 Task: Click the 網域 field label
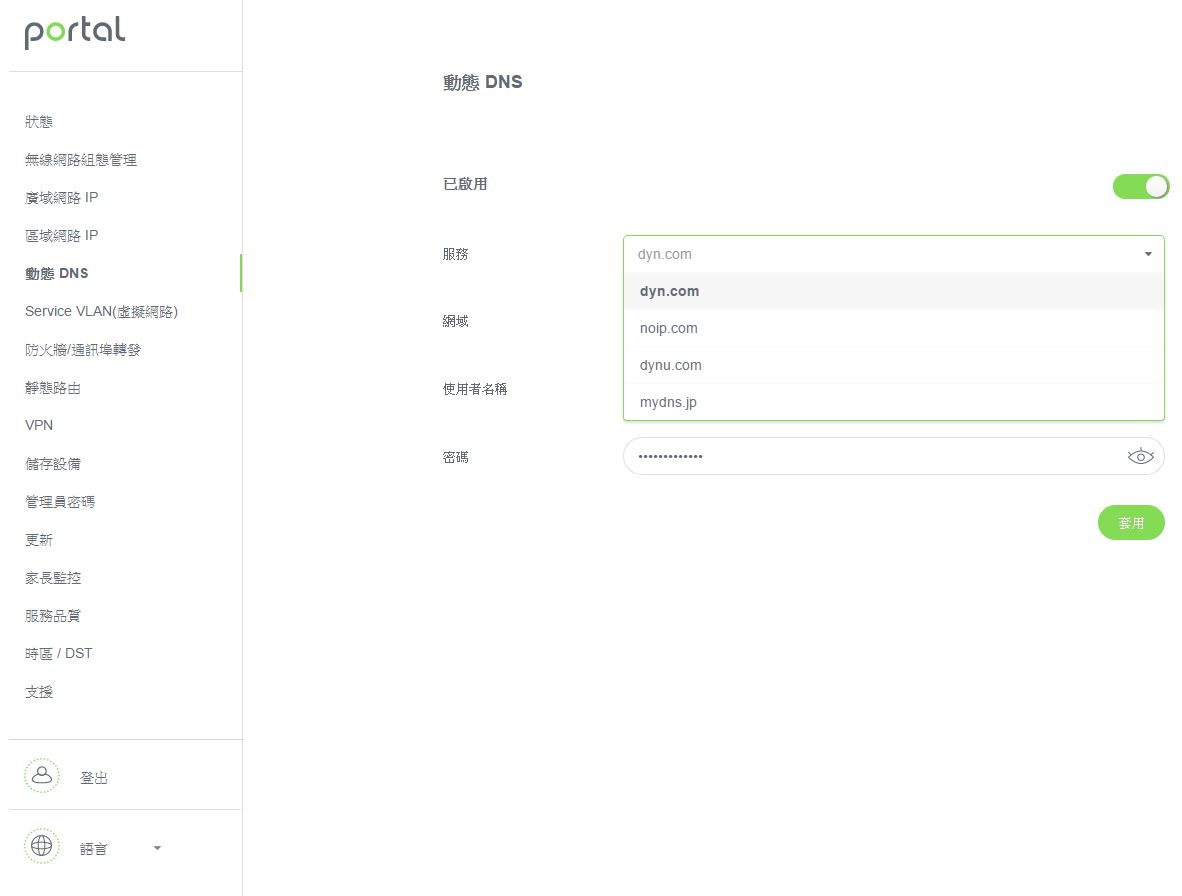point(455,321)
